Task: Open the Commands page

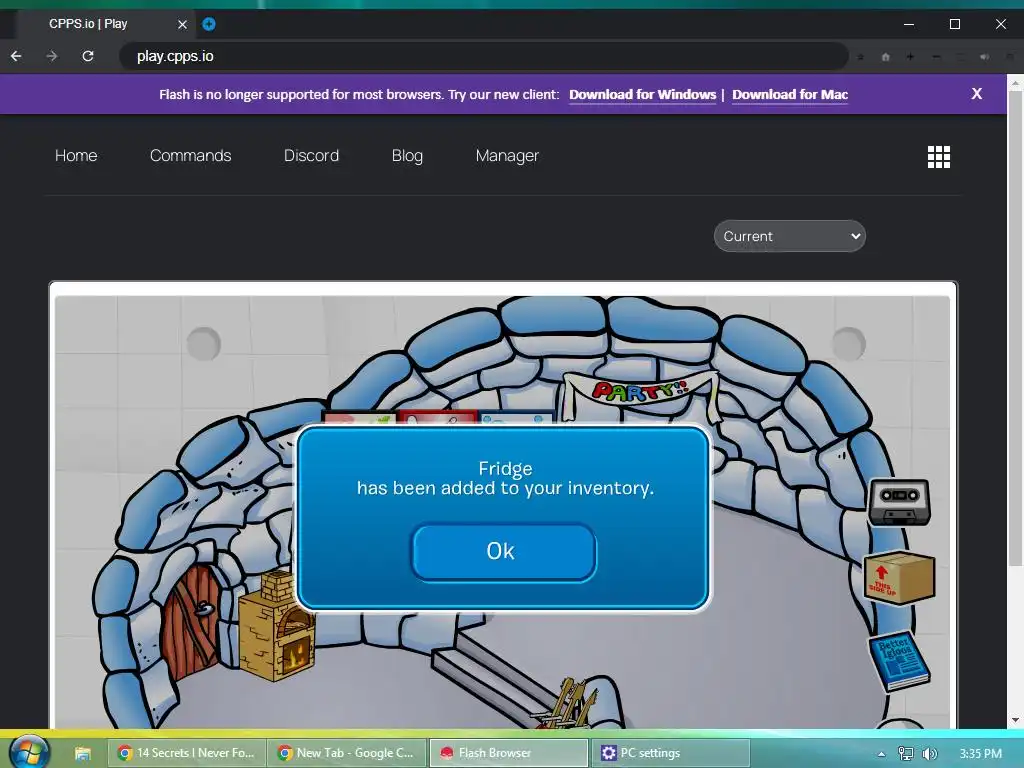Action: coord(191,155)
